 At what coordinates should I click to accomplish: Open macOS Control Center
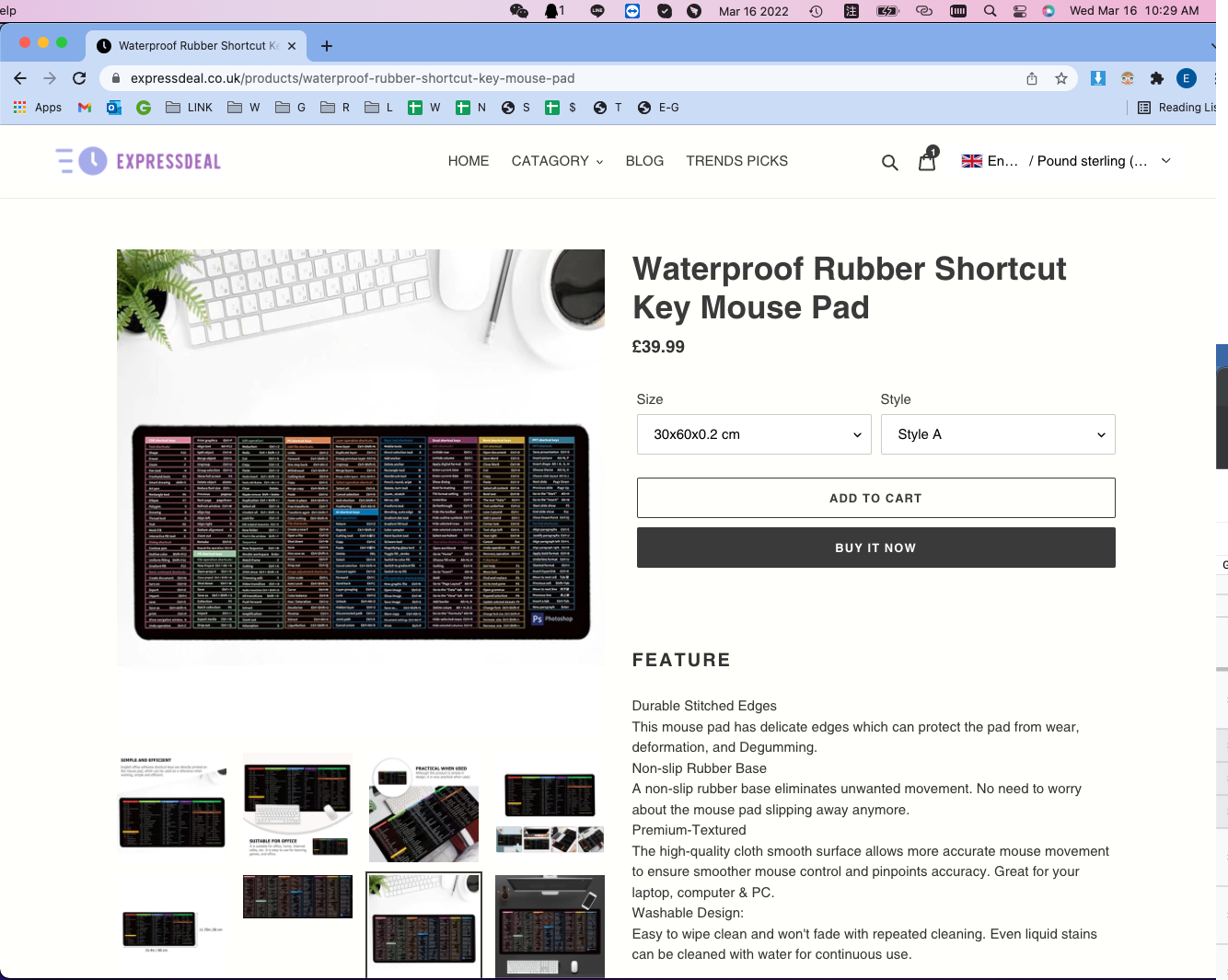click(1019, 11)
